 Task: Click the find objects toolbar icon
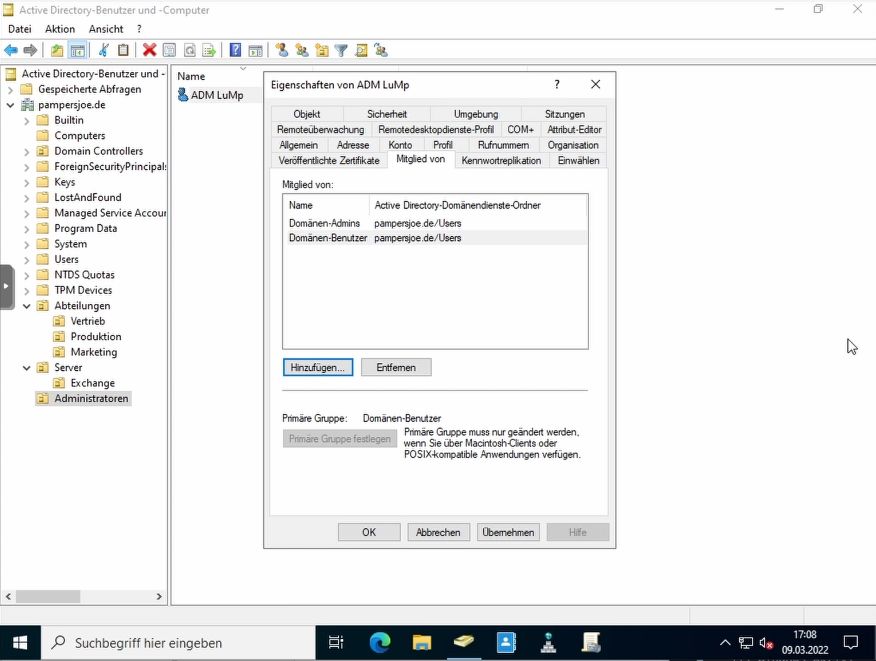tap(361, 50)
